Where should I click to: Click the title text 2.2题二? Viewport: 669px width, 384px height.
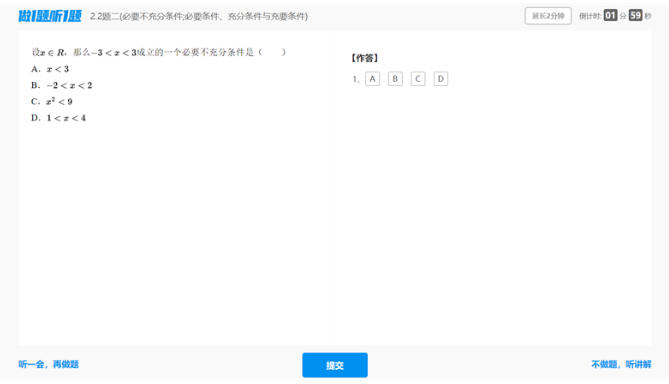click(x=104, y=16)
